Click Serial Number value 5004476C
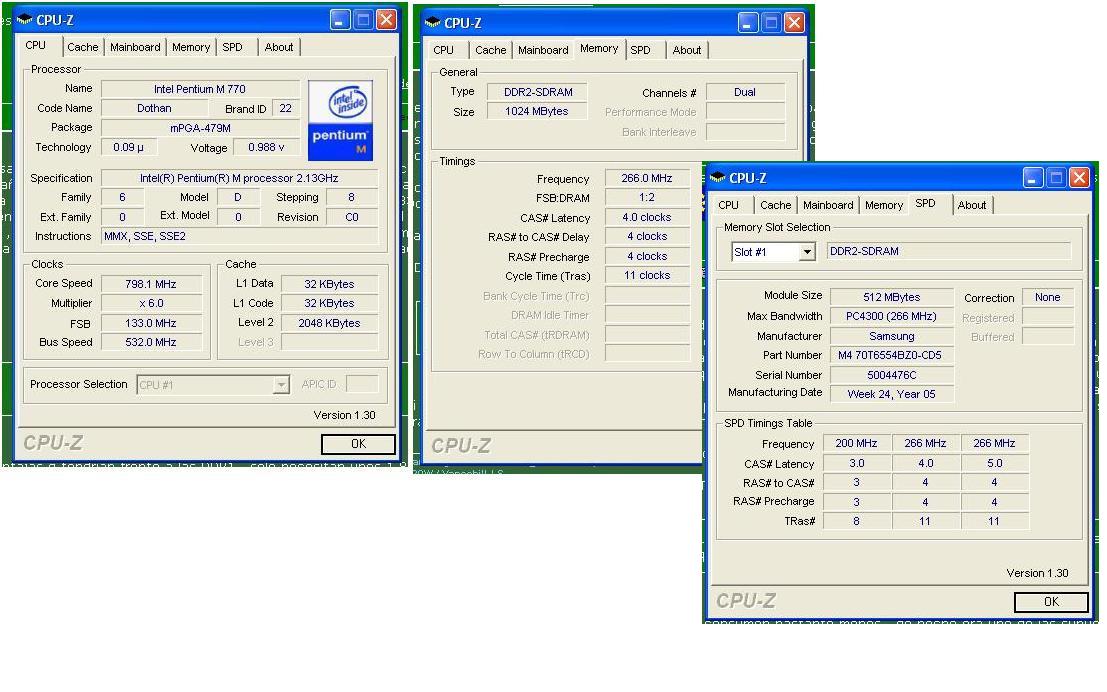Viewport: 1107px width, 692px height. coord(892,375)
